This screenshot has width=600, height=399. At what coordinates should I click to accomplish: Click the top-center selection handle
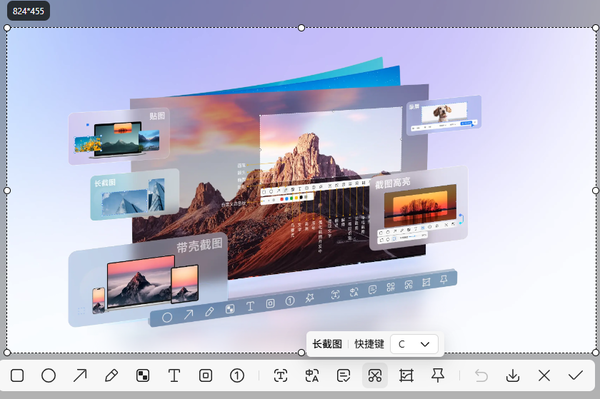(x=301, y=28)
